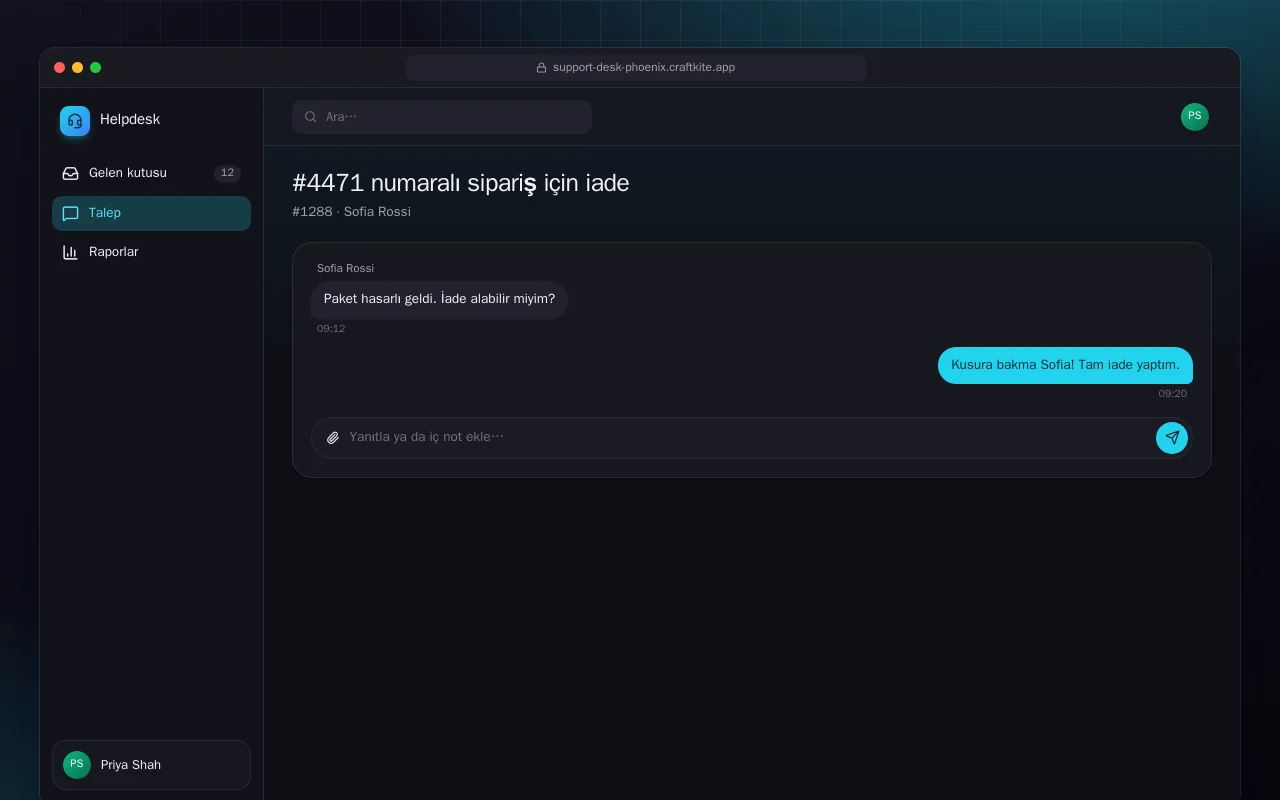The image size is (1280, 800).
Task: Open the Priya Shah profile card
Action: tap(151, 765)
